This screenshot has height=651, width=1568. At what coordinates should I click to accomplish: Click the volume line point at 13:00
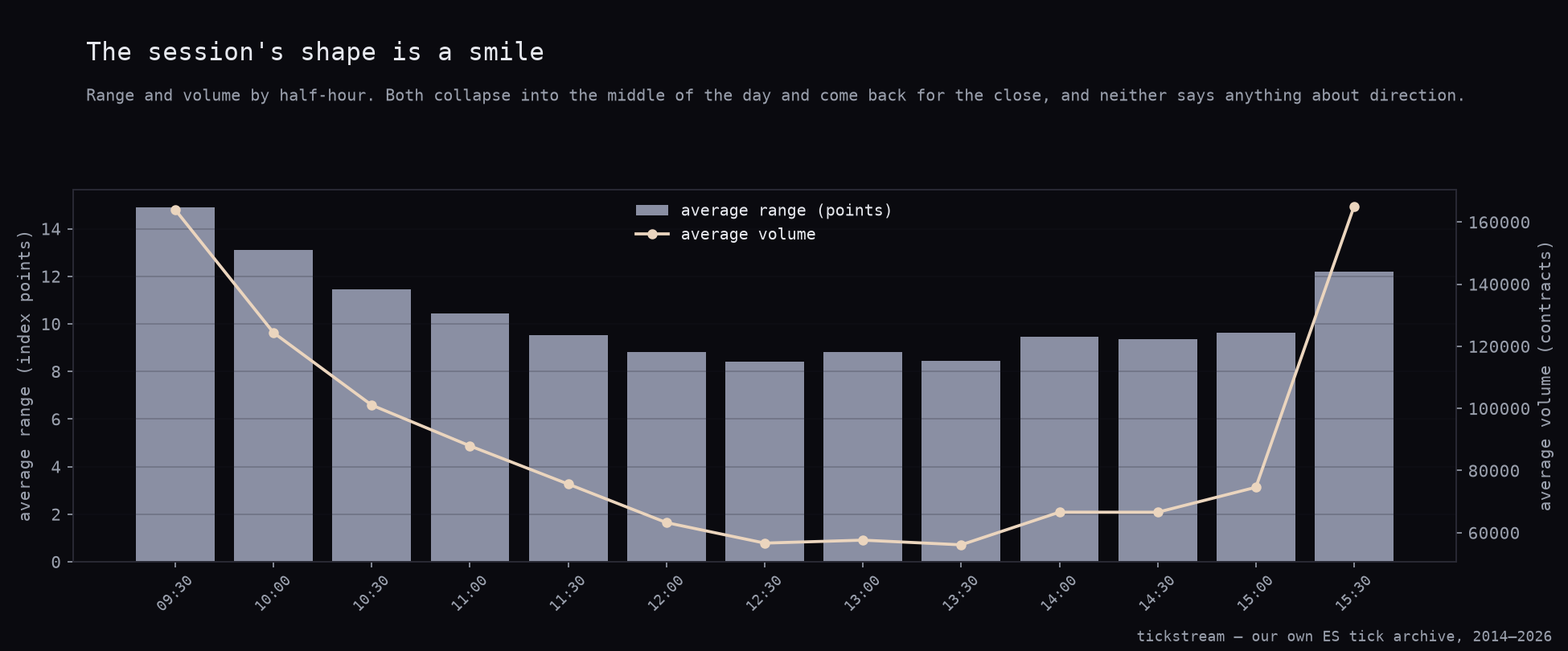pos(863,541)
